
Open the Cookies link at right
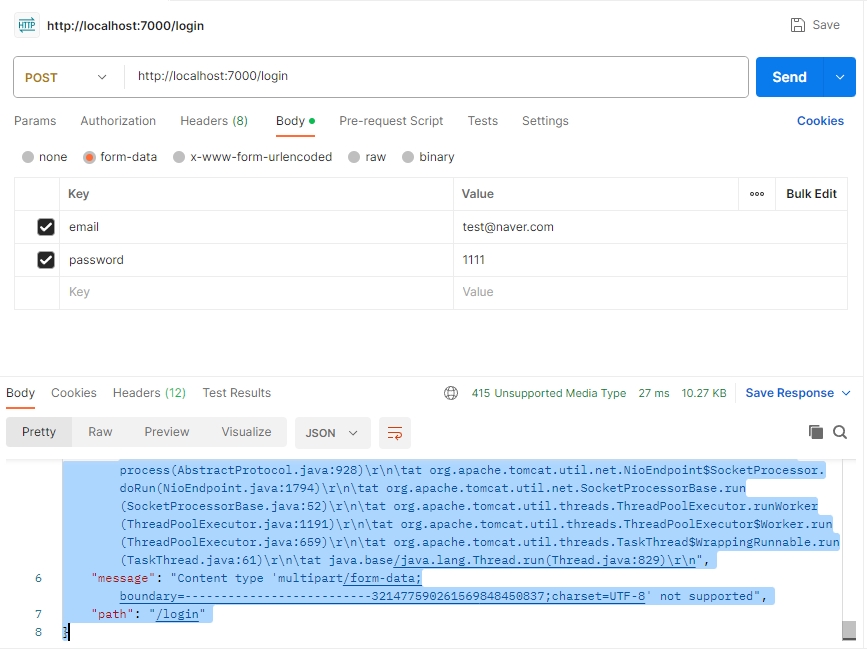[x=820, y=121]
